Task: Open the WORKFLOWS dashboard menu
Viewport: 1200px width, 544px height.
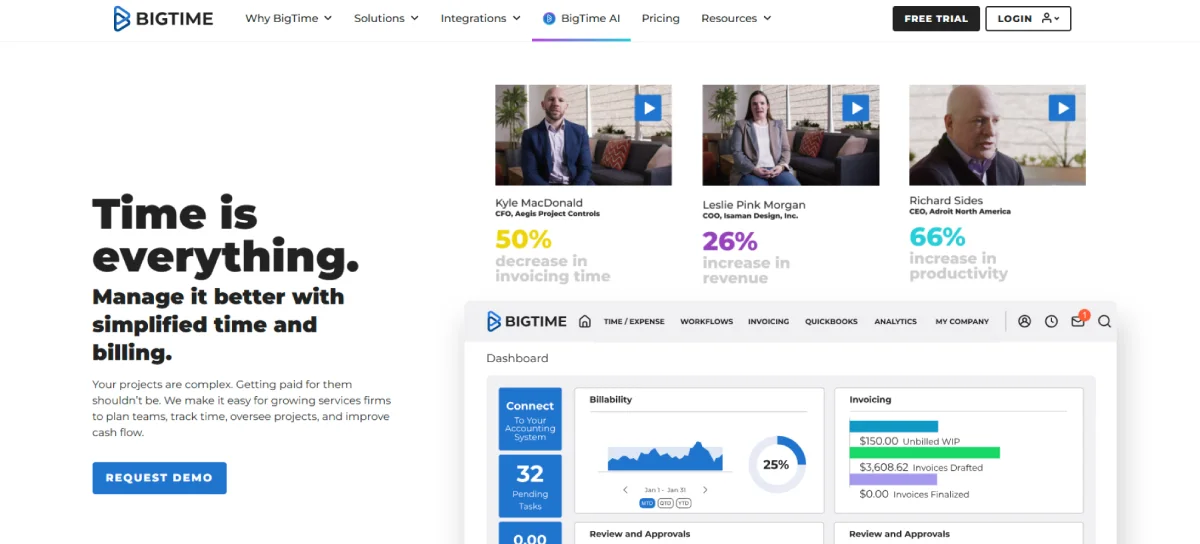Action: tap(707, 322)
